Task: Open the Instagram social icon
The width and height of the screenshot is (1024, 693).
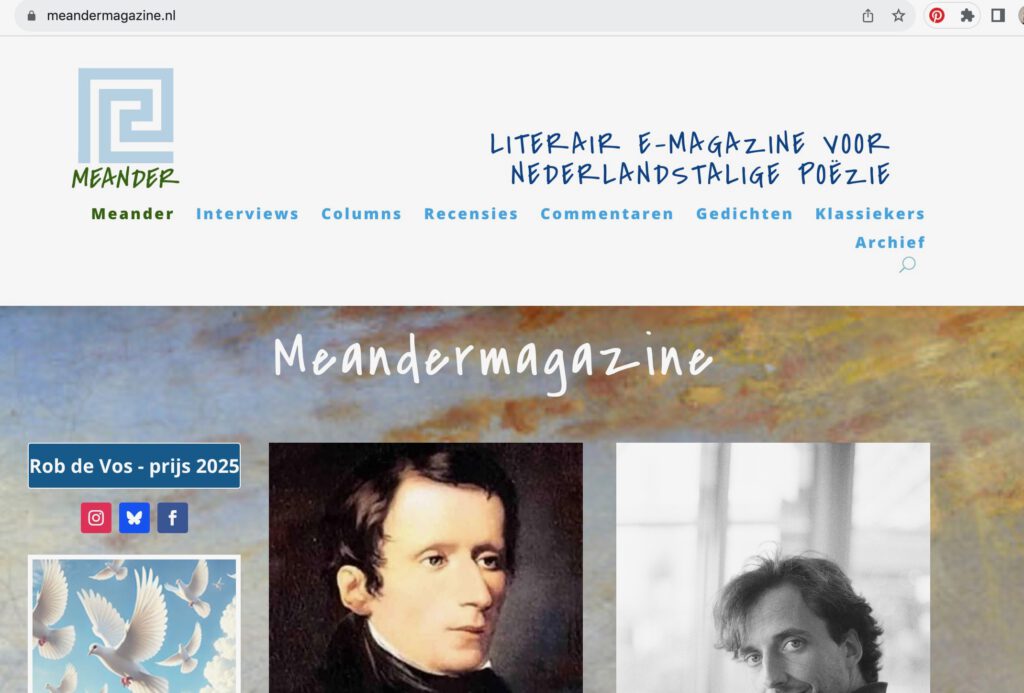Action: click(96, 518)
